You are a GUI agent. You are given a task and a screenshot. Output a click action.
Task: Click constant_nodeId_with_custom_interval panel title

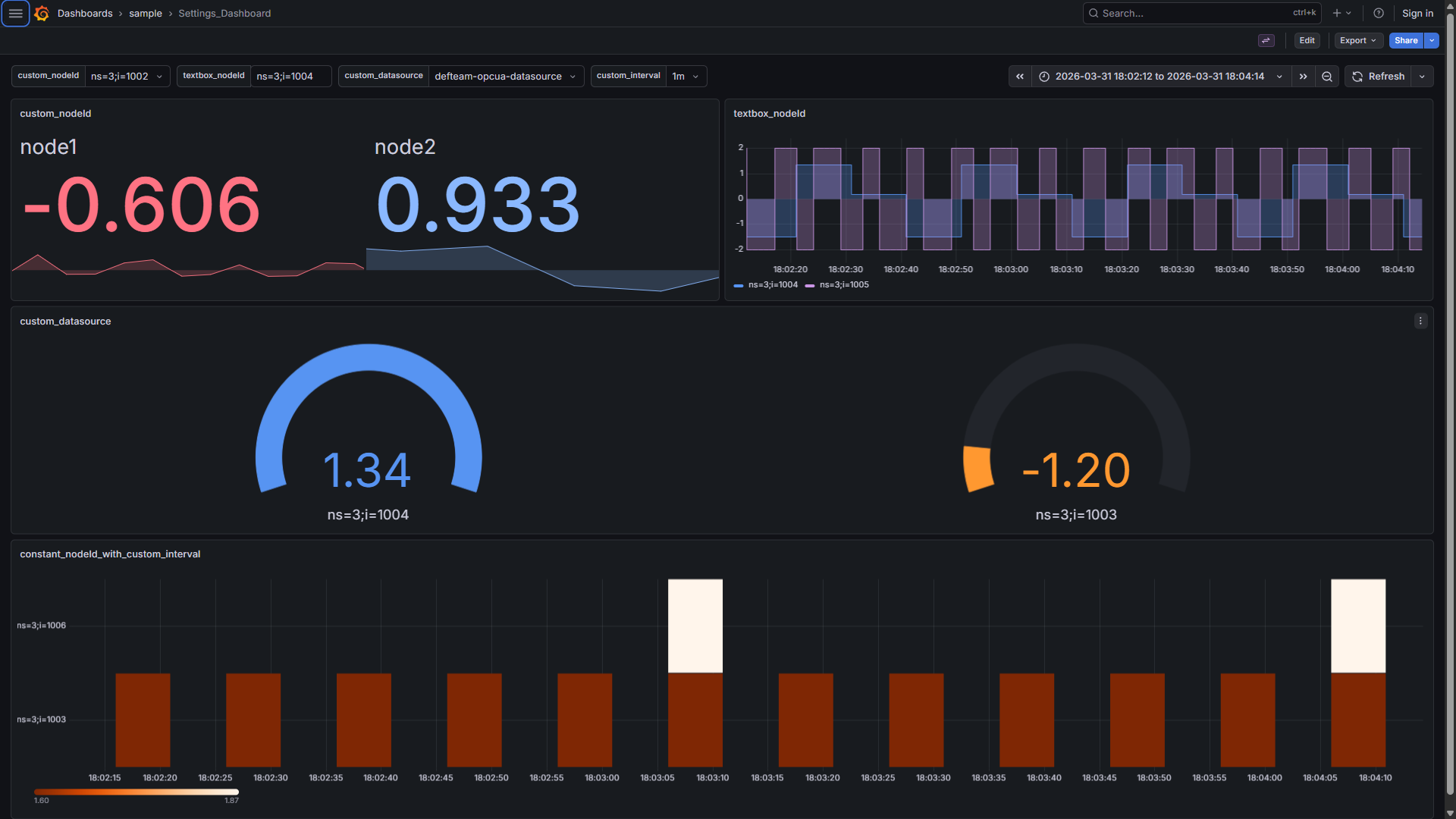[x=110, y=554]
